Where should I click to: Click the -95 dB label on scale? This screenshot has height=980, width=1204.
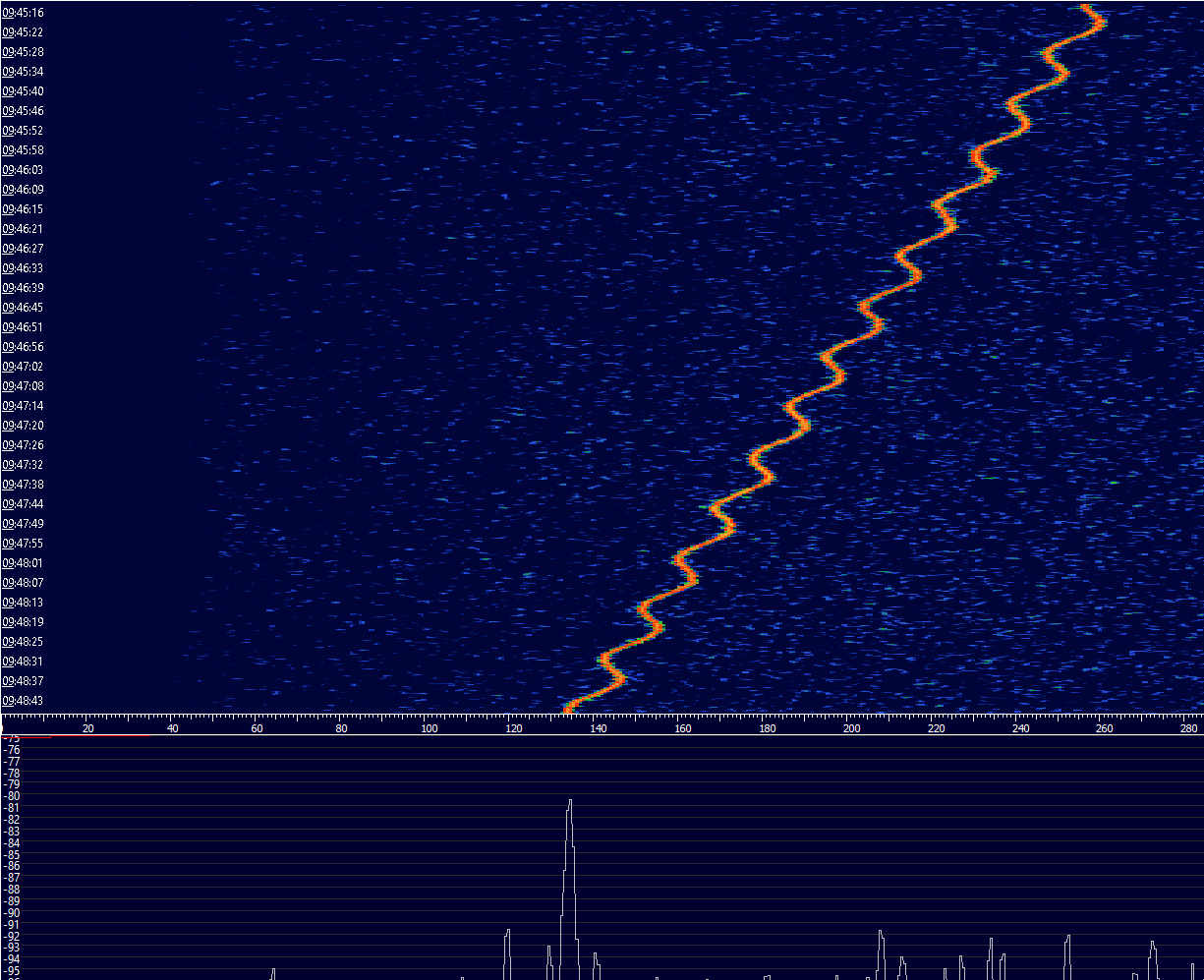click(x=12, y=970)
